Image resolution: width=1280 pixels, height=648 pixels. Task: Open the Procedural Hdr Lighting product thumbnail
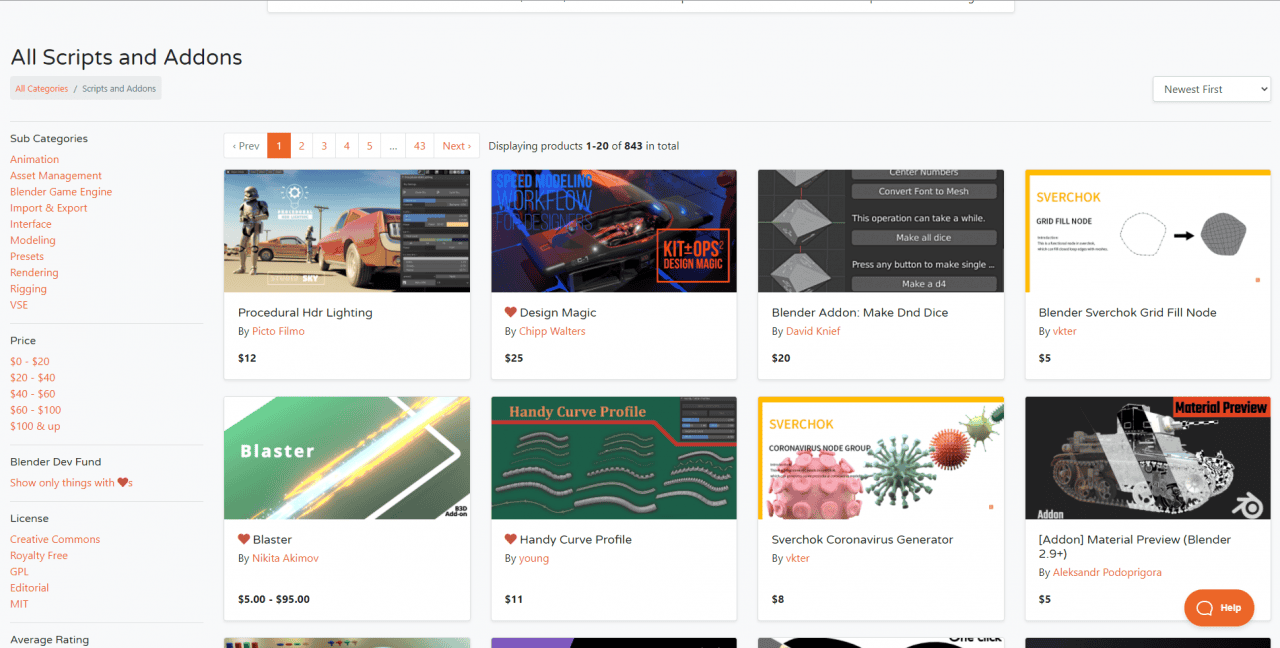347,231
